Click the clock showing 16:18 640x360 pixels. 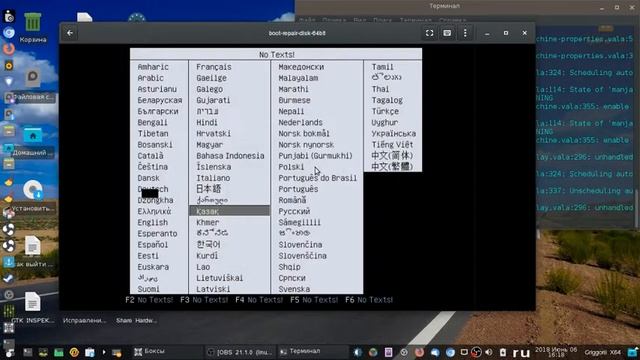pyautogui.click(x=556, y=352)
